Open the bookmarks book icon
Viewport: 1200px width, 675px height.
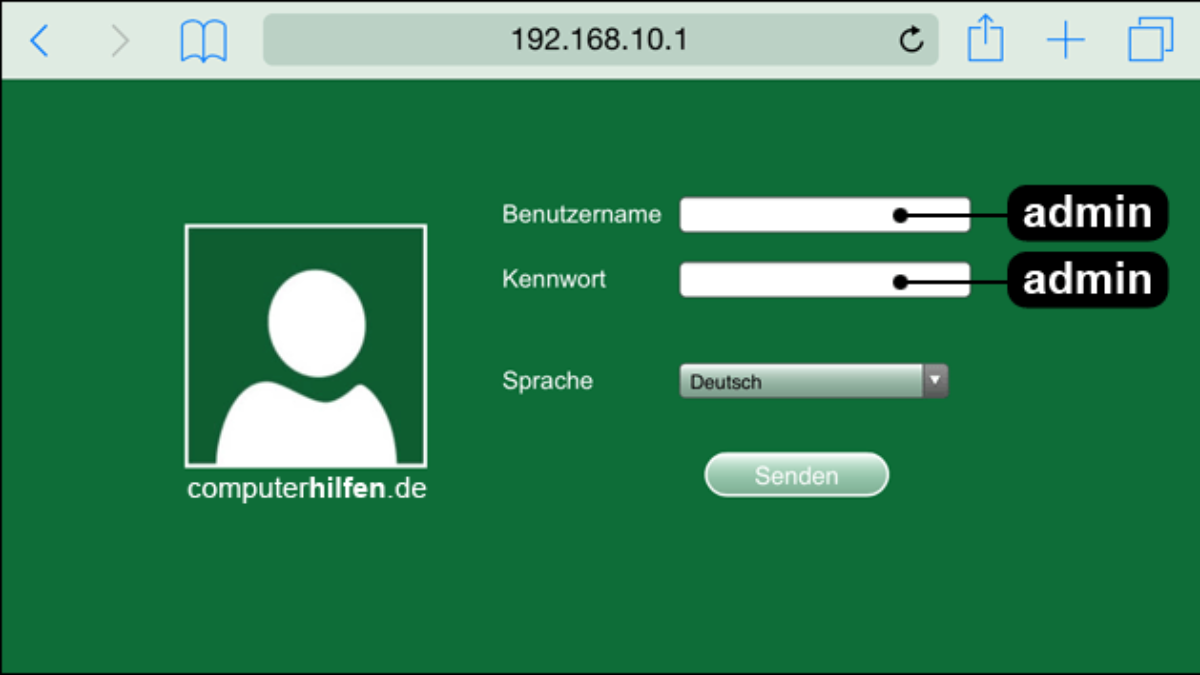point(204,41)
